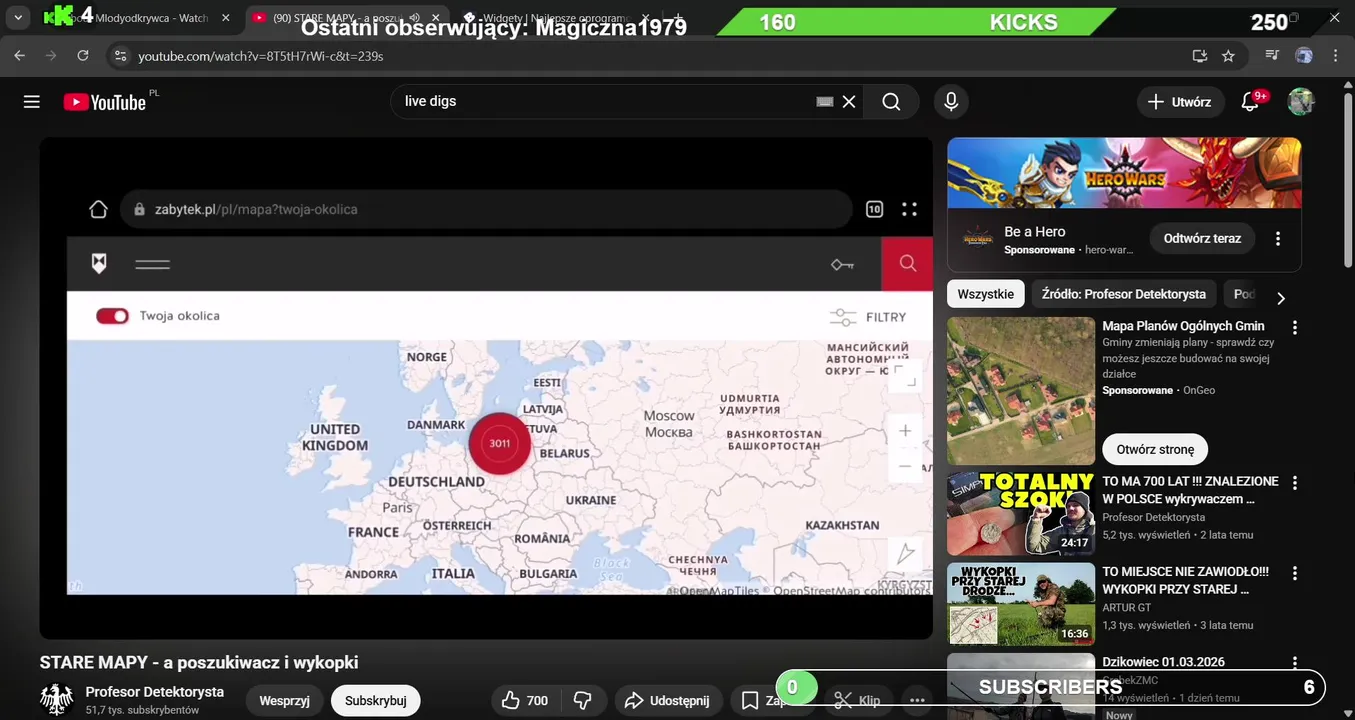The image size is (1355, 720).
Task: Open the 'Dzikowiec 01.03.2026' video title
Action: point(1163,662)
